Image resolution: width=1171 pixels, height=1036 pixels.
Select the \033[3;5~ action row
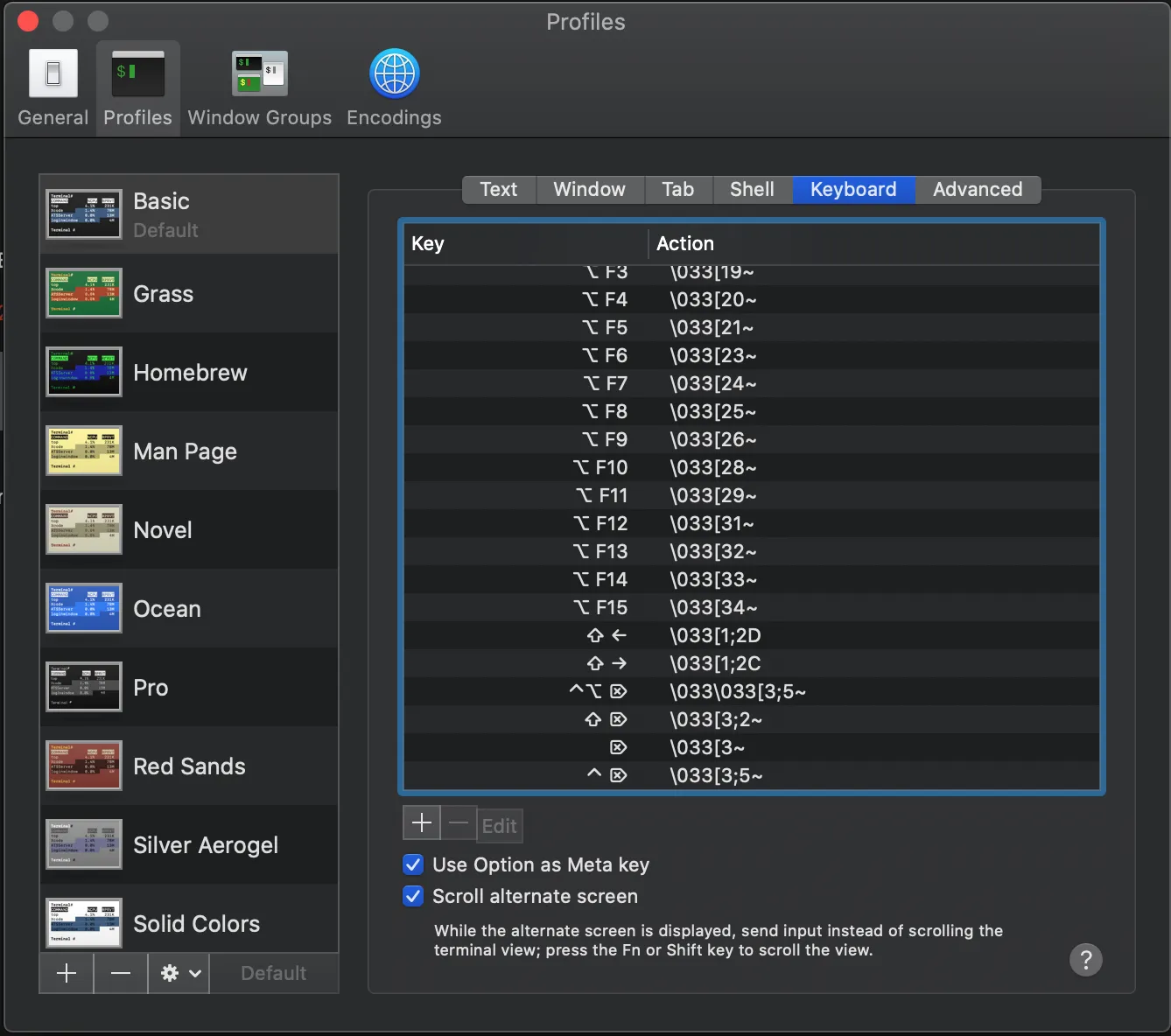pos(752,775)
